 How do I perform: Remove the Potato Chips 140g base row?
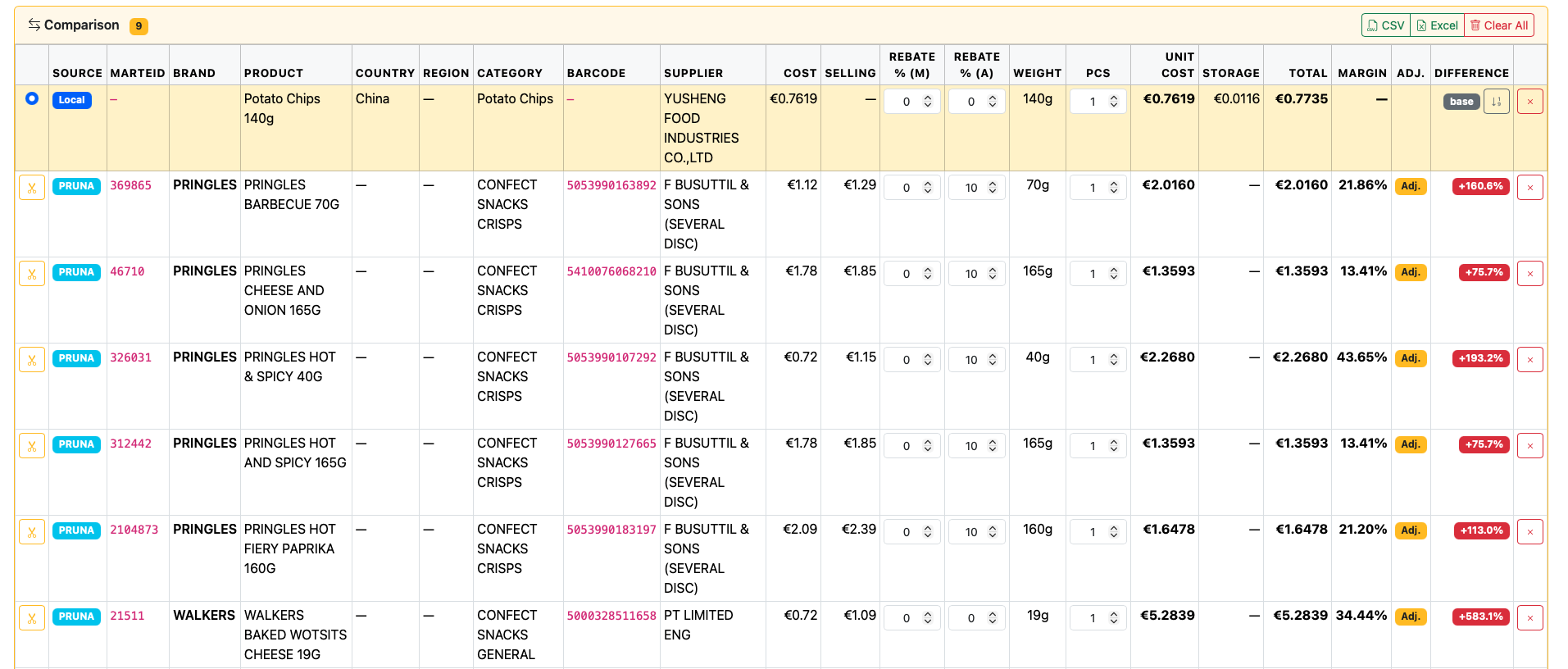1529,102
